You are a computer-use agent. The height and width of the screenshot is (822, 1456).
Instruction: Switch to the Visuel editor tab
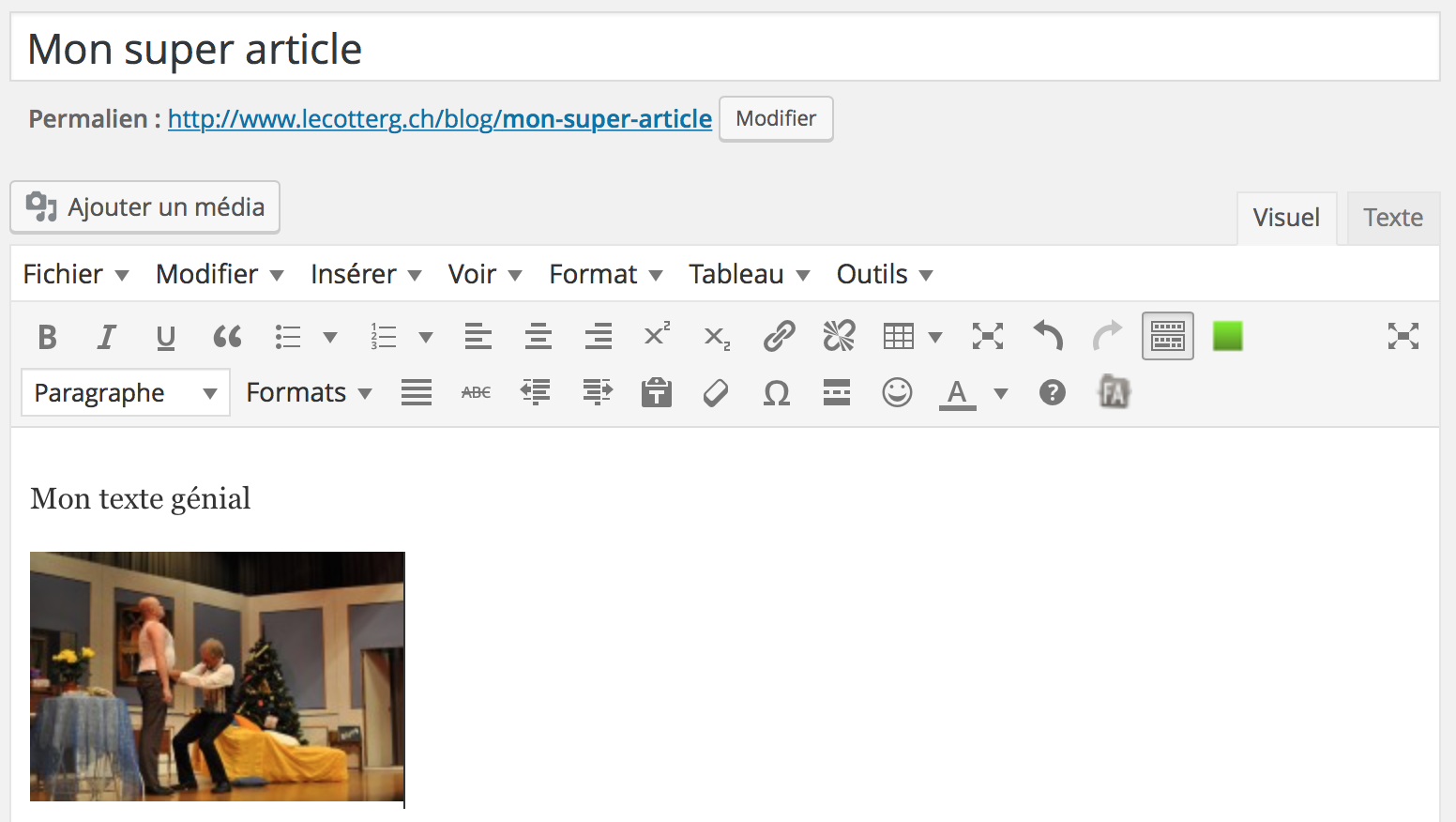pyautogui.click(x=1286, y=218)
